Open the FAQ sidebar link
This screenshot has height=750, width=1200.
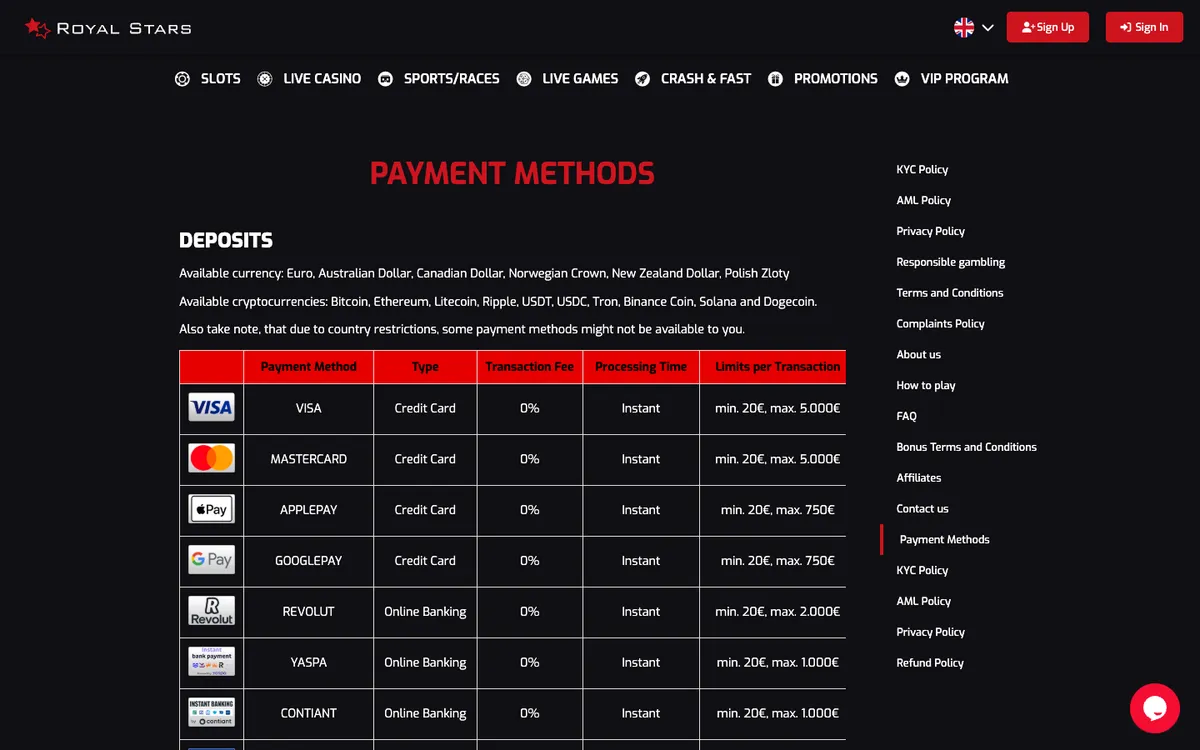[x=906, y=416]
